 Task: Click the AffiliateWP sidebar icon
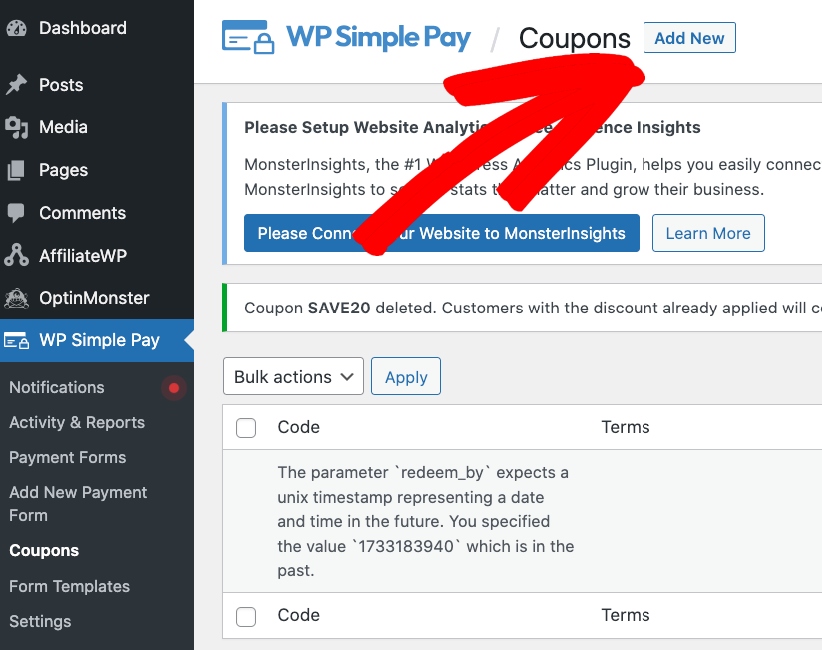16,256
